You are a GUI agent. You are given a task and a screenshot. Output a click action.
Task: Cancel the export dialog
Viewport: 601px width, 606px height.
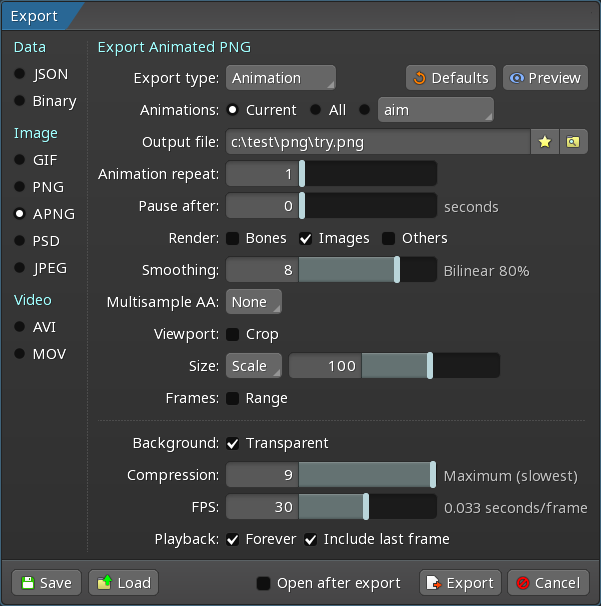[547, 583]
